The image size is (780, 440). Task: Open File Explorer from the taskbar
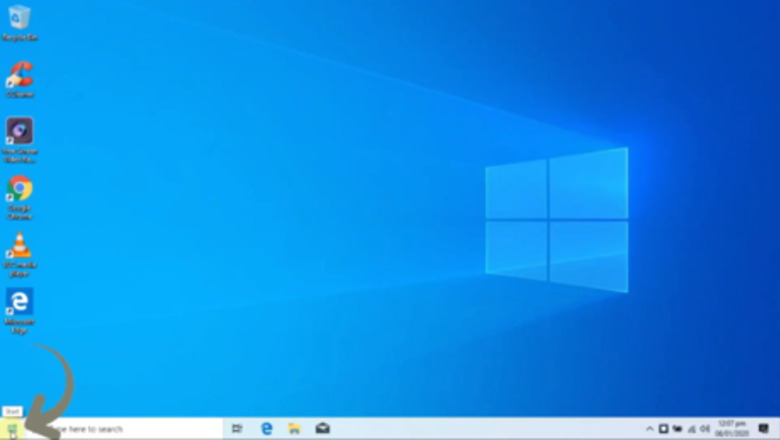pyautogui.click(x=295, y=429)
